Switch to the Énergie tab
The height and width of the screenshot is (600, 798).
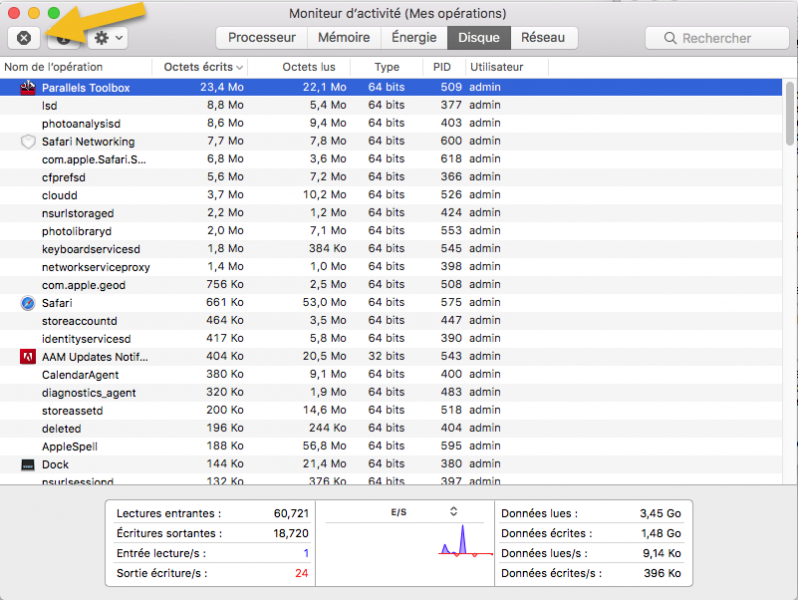[x=414, y=38]
